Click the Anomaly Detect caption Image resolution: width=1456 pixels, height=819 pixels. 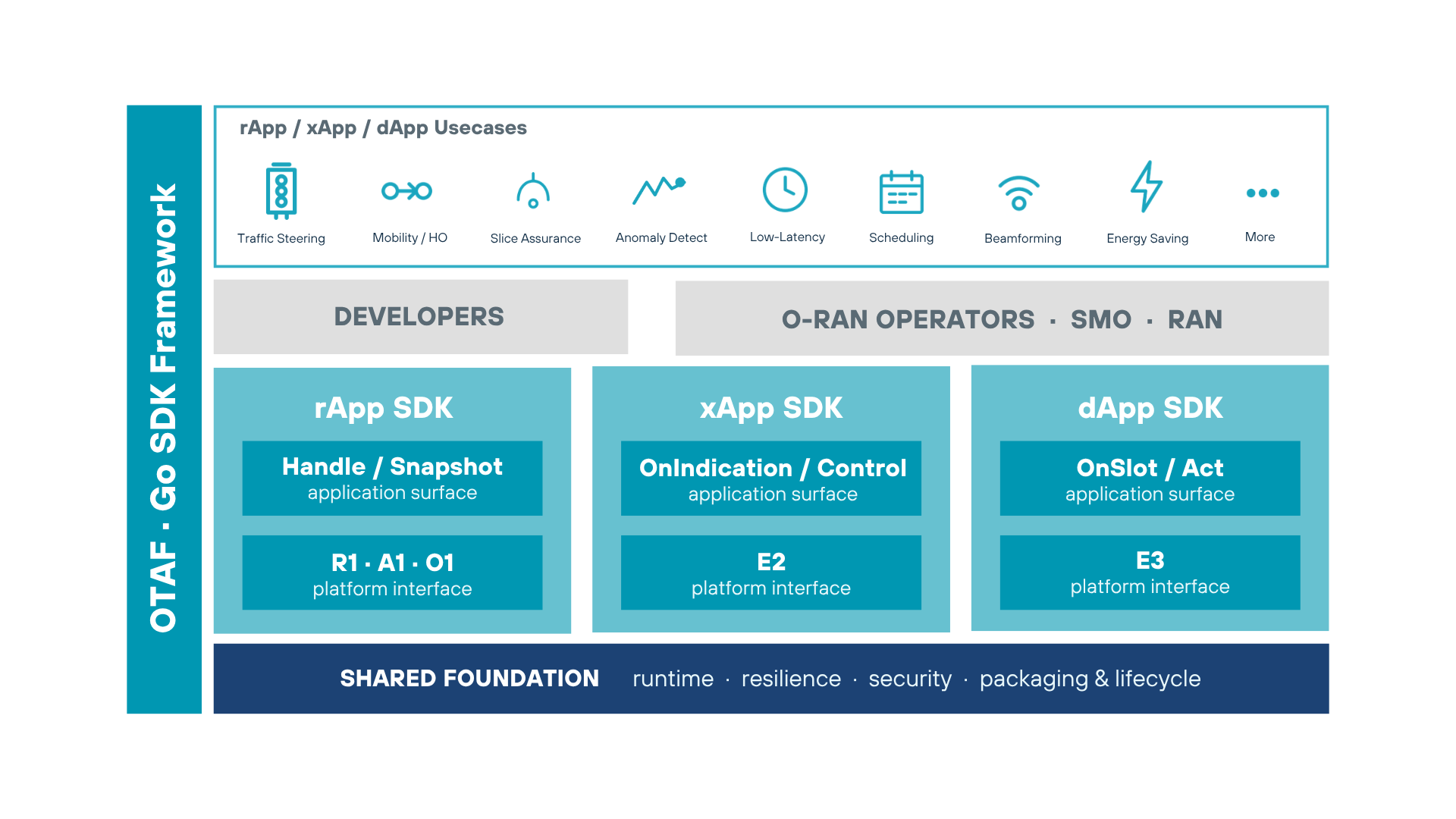[661, 238]
